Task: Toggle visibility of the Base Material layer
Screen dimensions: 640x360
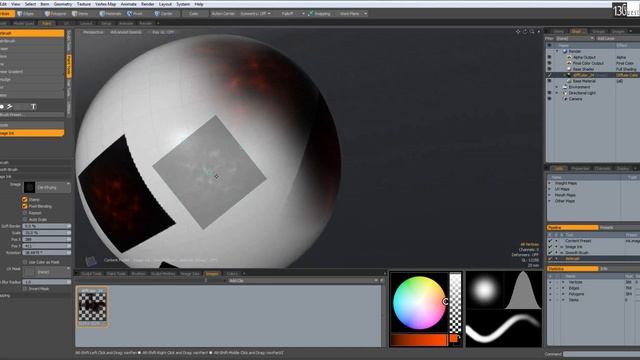Action: pyautogui.click(x=549, y=81)
